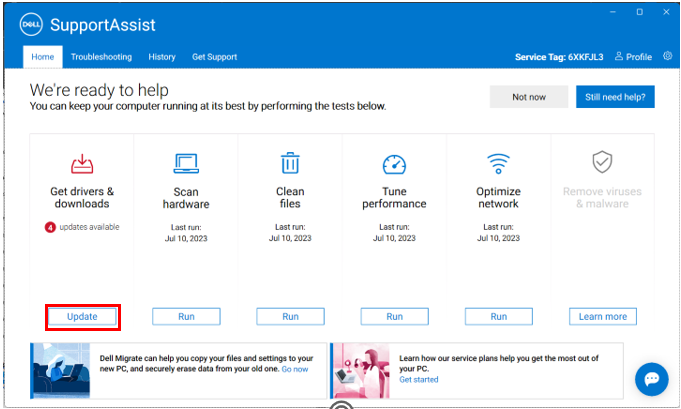Click the Scan hardware label

pos(186,198)
